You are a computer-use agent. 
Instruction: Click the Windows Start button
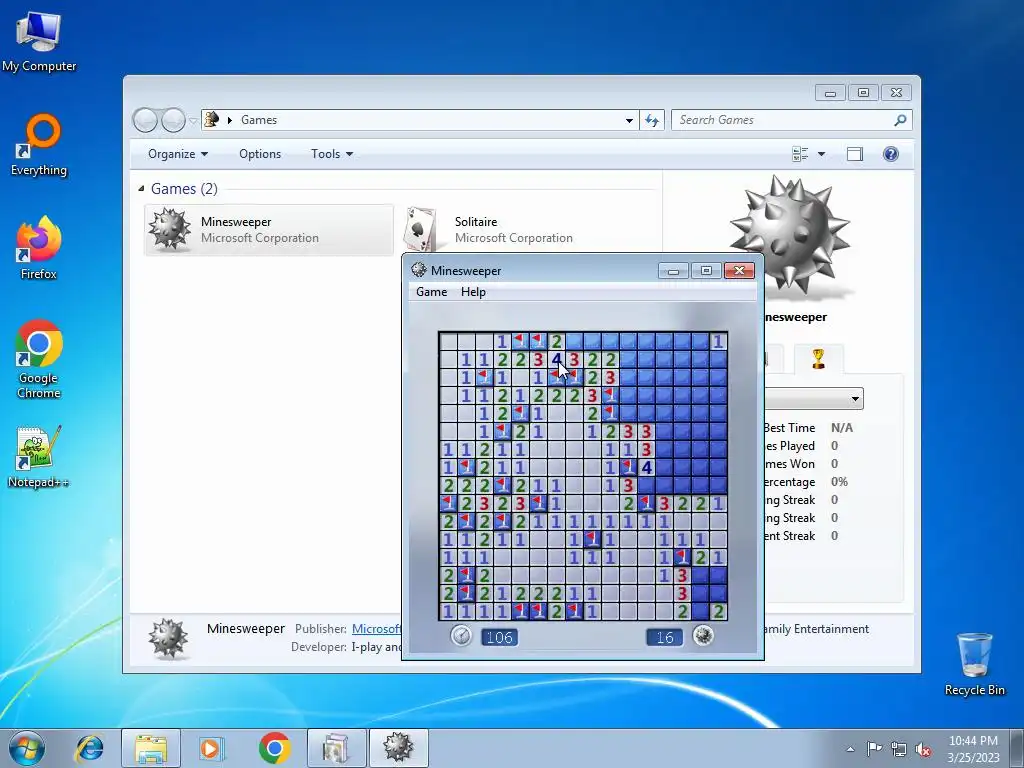pyautogui.click(x=27, y=748)
